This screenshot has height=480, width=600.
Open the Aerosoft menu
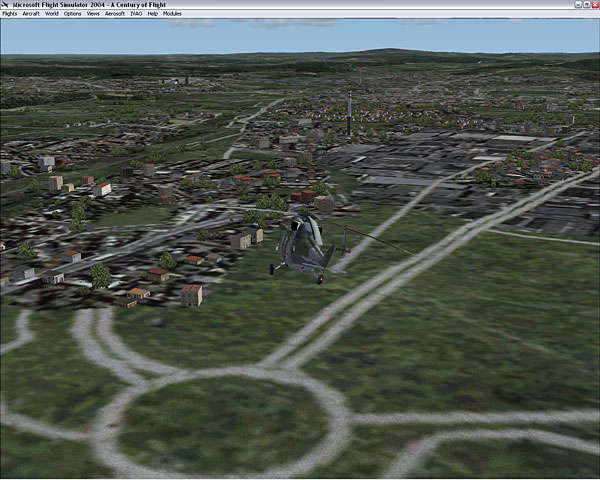click(115, 14)
